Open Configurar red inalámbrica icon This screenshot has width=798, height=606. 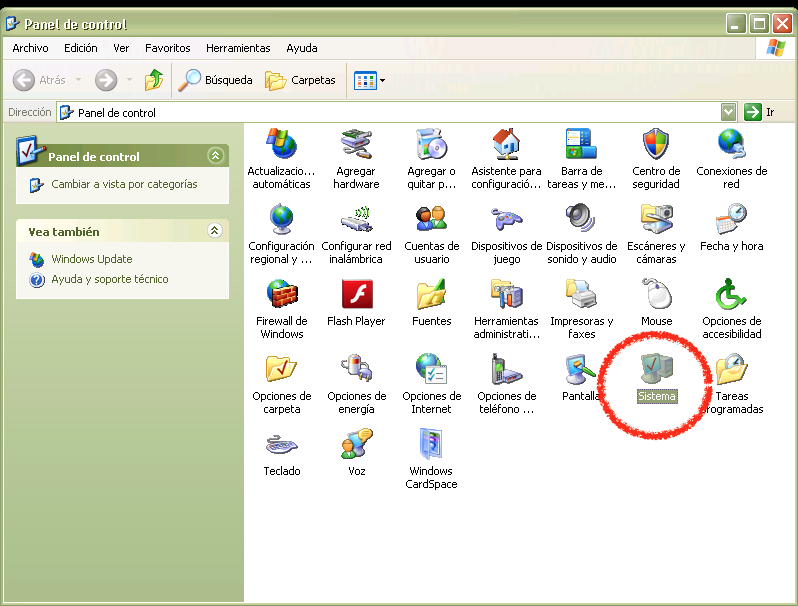(x=356, y=219)
